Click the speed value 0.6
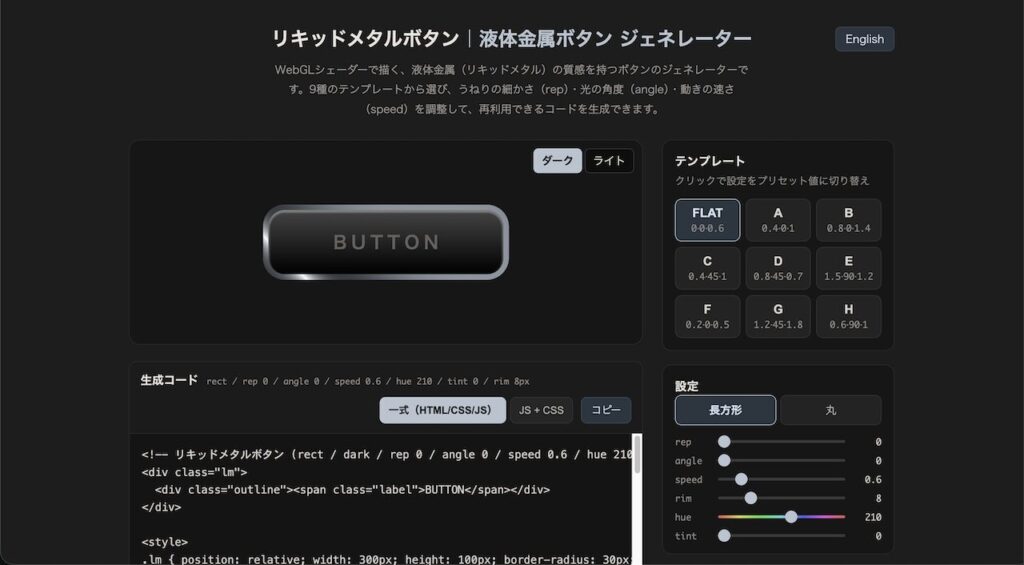The image size is (1024, 565). (x=872, y=479)
